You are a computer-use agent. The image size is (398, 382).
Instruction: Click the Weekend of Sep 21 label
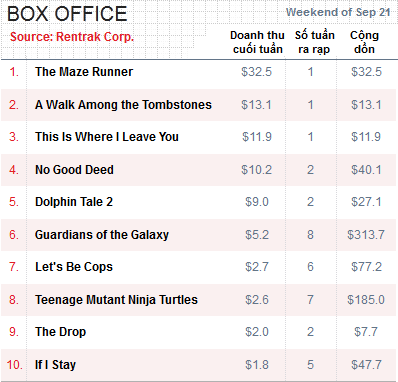coord(338,12)
